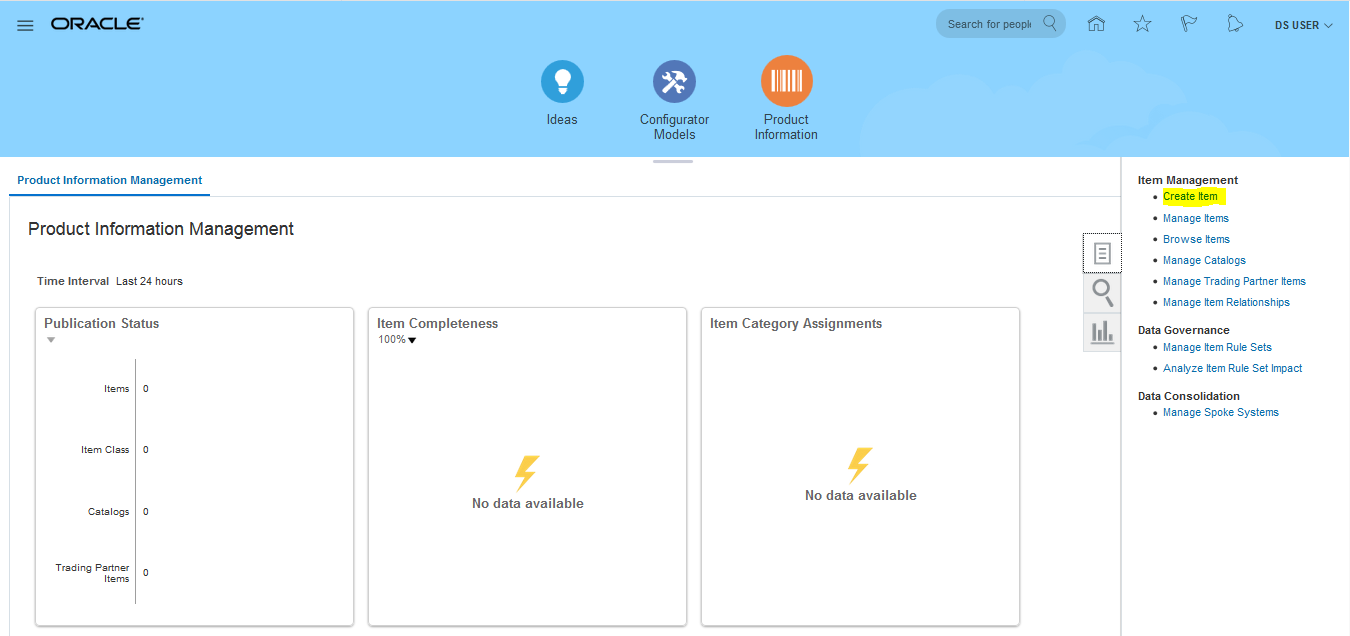The height and width of the screenshot is (636, 1350).
Task: Click the Item Completeness card title
Action: [437, 323]
